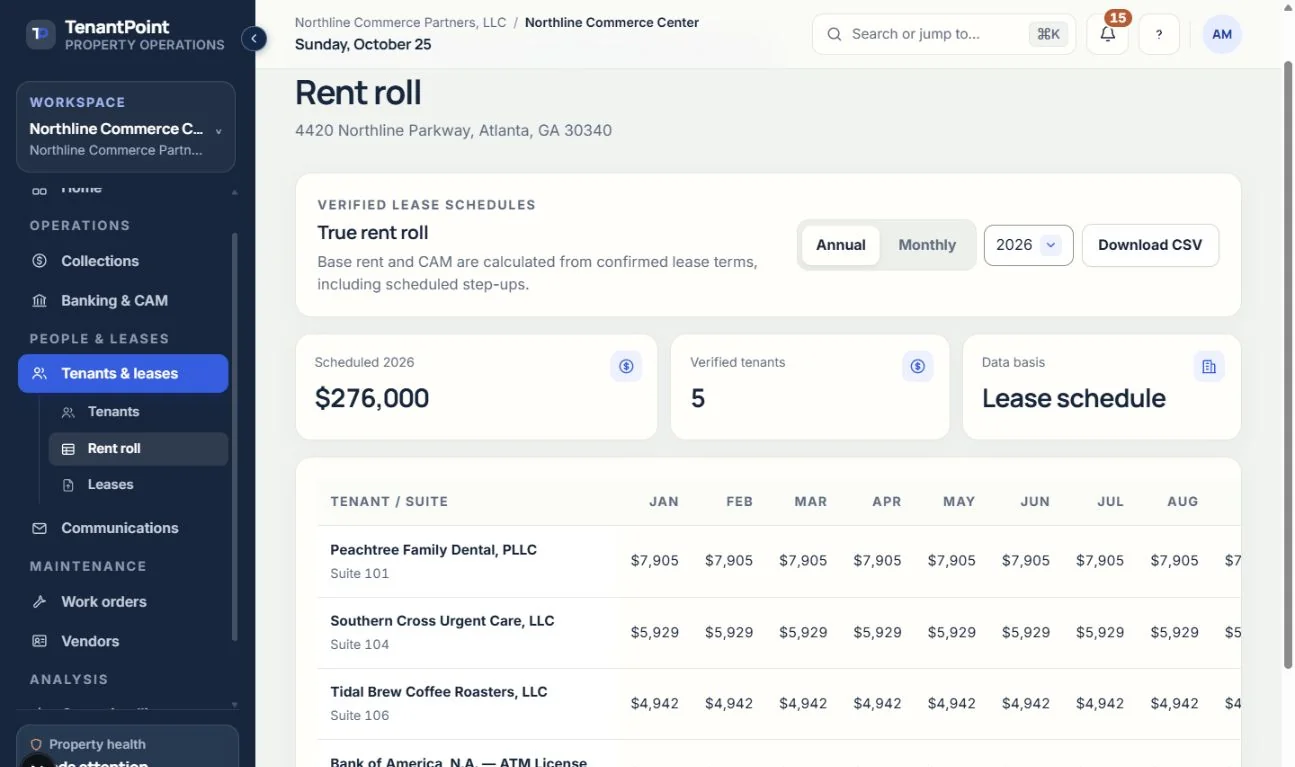Go to Banking & CAM
Screen dimensions: 1295x767
click(x=123, y=301)
